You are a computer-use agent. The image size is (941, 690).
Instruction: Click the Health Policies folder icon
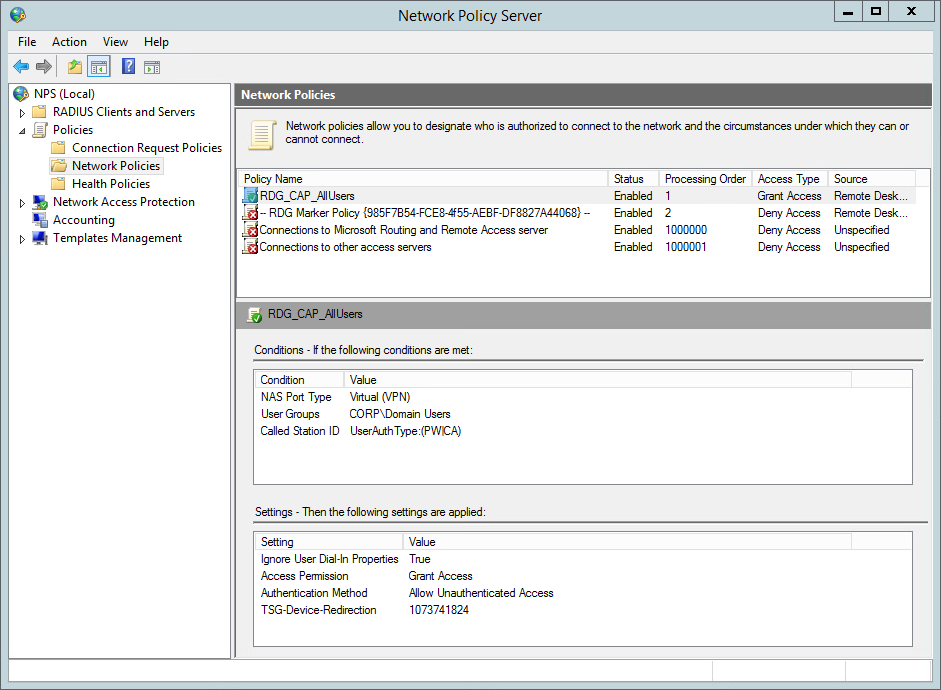tap(58, 184)
